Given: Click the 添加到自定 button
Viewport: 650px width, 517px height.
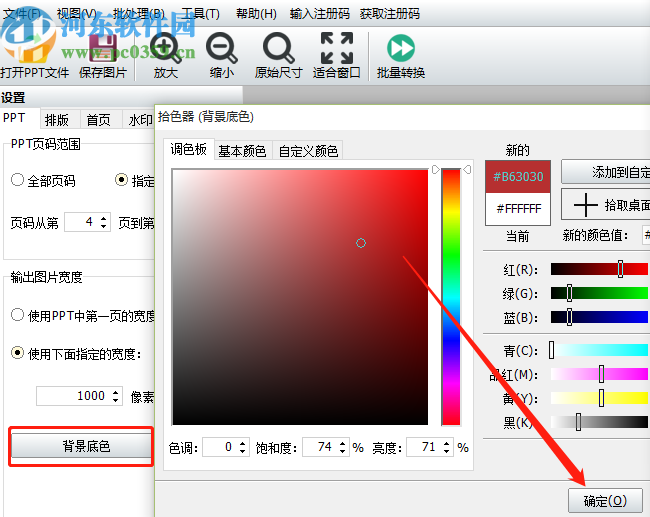Looking at the screenshot, I should tap(606, 172).
